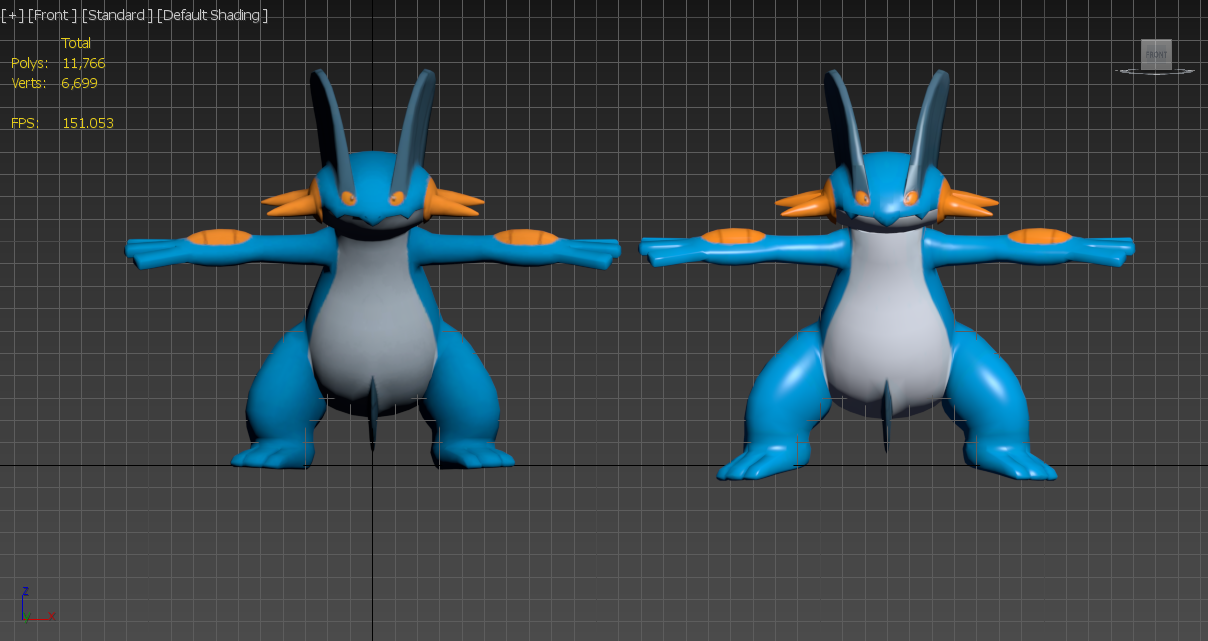The height and width of the screenshot is (641, 1208).
Task: Click the FRONT face of the ViewCube
Action: point(1156,54)
